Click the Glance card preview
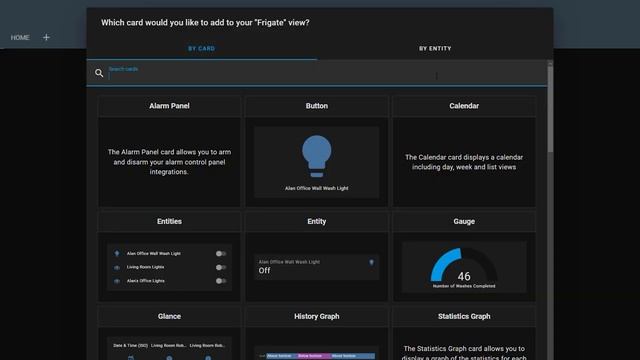640x360 pixels. [x=169, y=348]
